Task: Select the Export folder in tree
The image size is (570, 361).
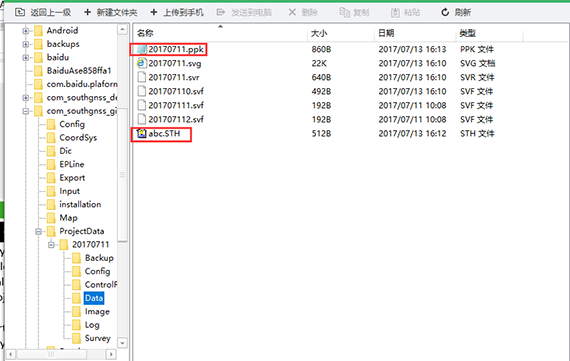Action: pyautogui.click(x=72, y=178)
